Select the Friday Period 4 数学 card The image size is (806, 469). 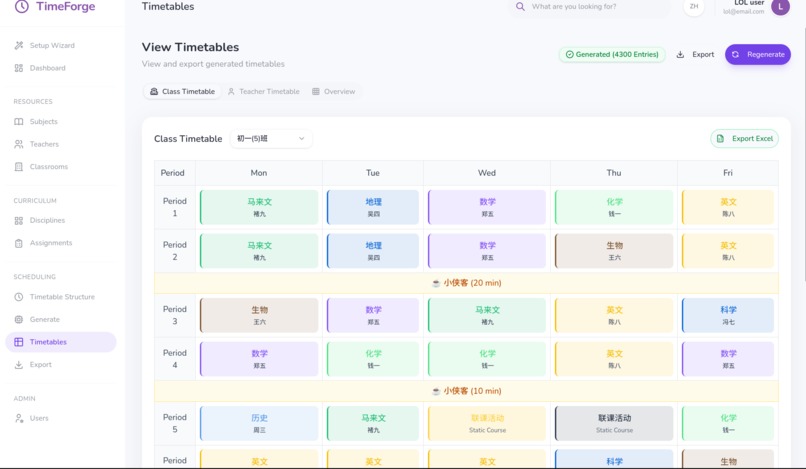click(x=728, y=359)
